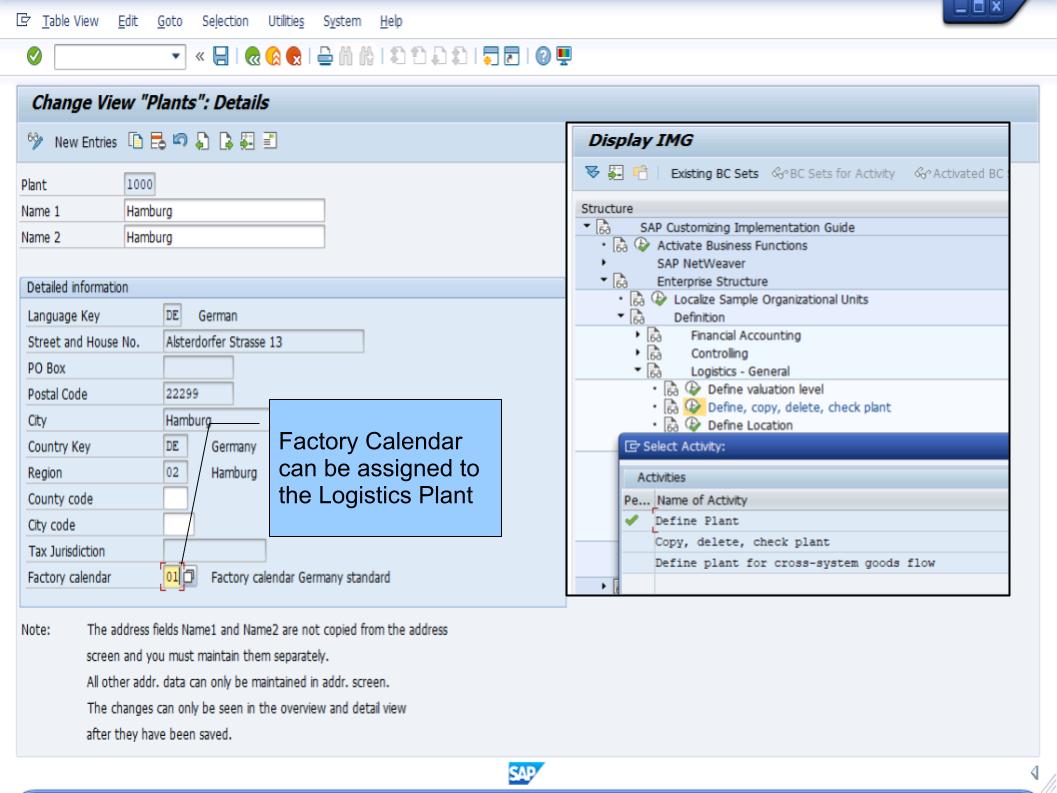Click the New Entries button

tap(86, 142)
